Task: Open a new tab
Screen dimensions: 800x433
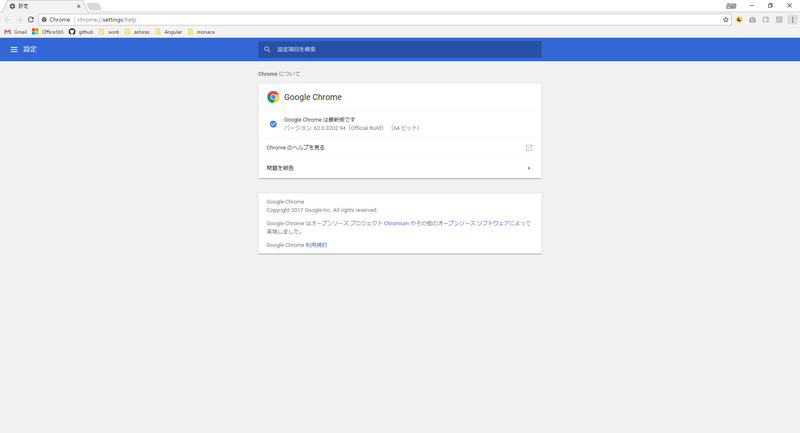Action: [94, 6]
